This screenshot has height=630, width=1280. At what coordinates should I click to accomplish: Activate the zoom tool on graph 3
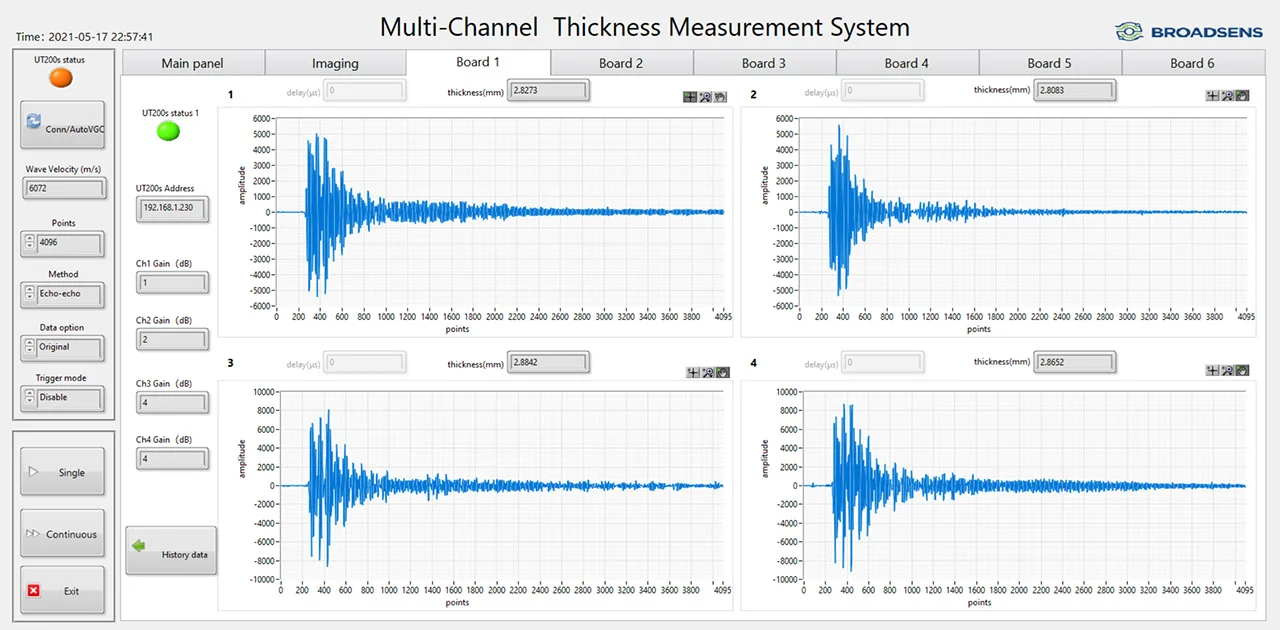708,372
